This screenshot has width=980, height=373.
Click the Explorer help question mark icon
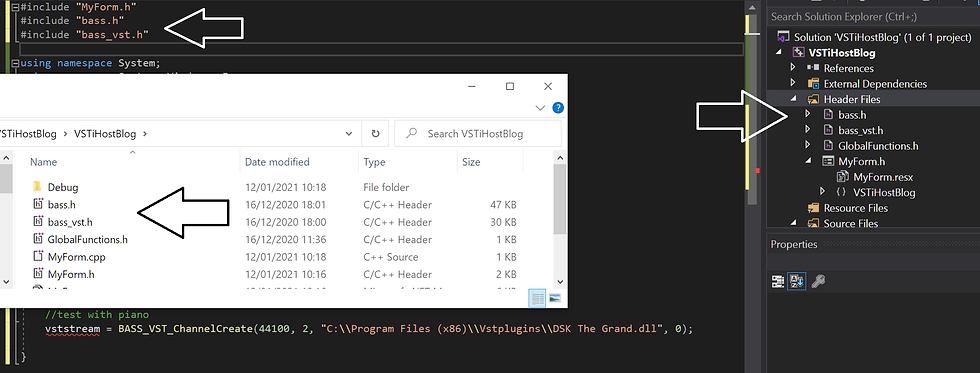[558, 108]
